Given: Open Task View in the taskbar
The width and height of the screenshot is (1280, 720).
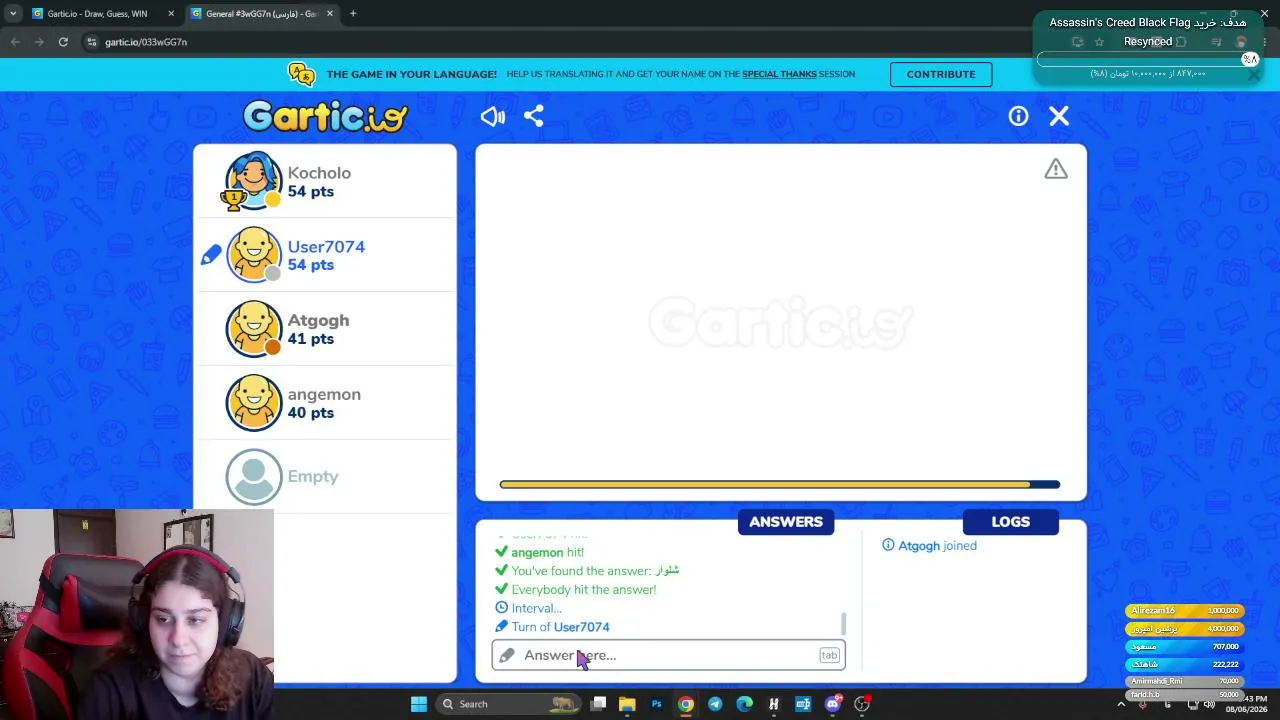Looking at the screenshot, I should (x=598, y=704).
